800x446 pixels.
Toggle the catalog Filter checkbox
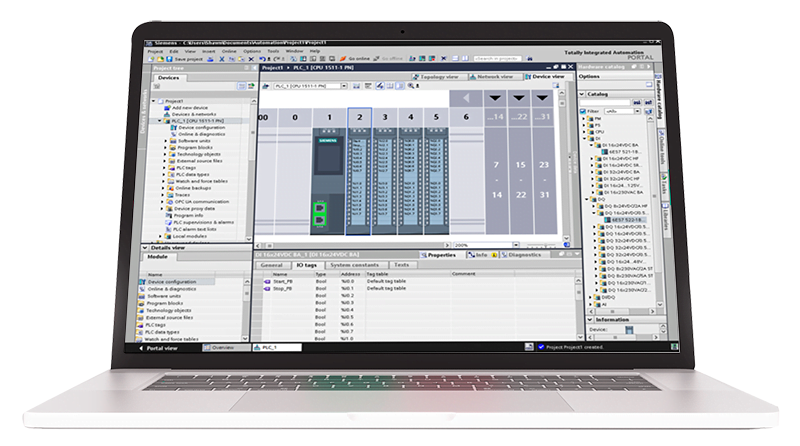(x=583, y=112)
